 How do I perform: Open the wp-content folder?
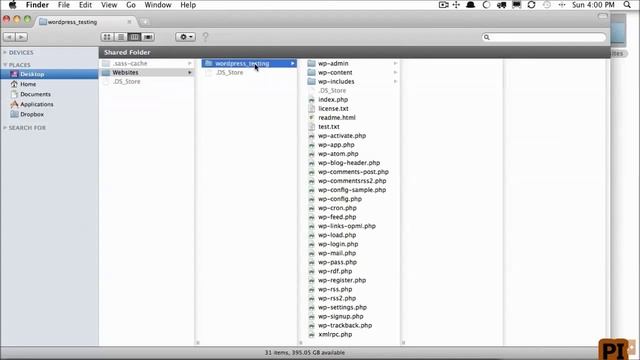(335, 73)
